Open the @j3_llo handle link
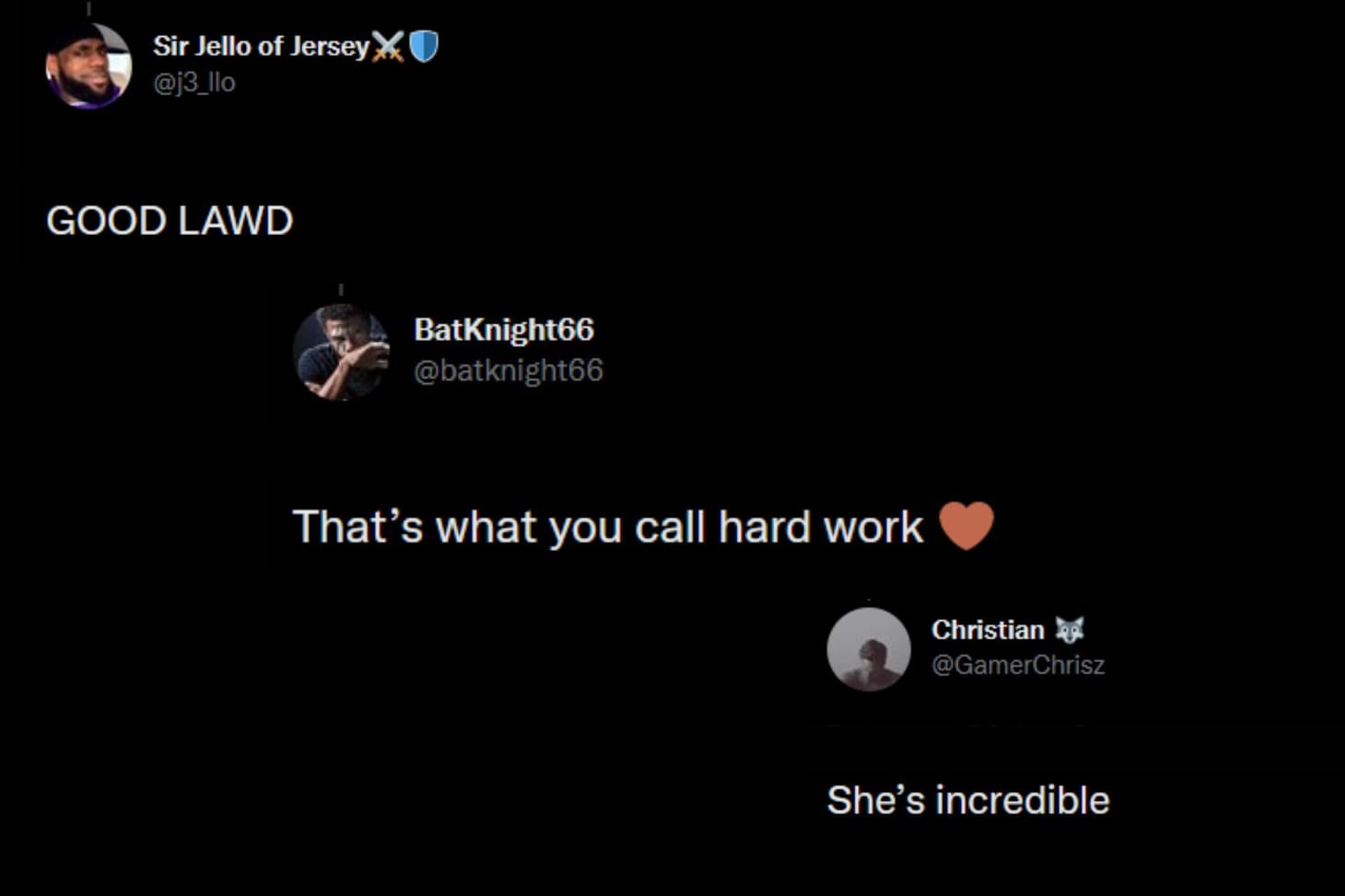Viewport: 1345px width, 896px height. (193, 82)
